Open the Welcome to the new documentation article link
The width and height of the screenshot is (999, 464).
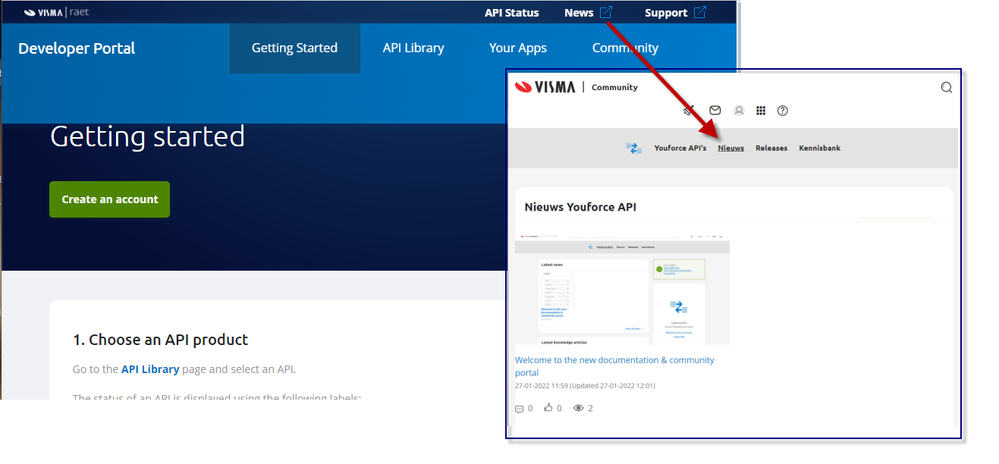click(614, 366)
